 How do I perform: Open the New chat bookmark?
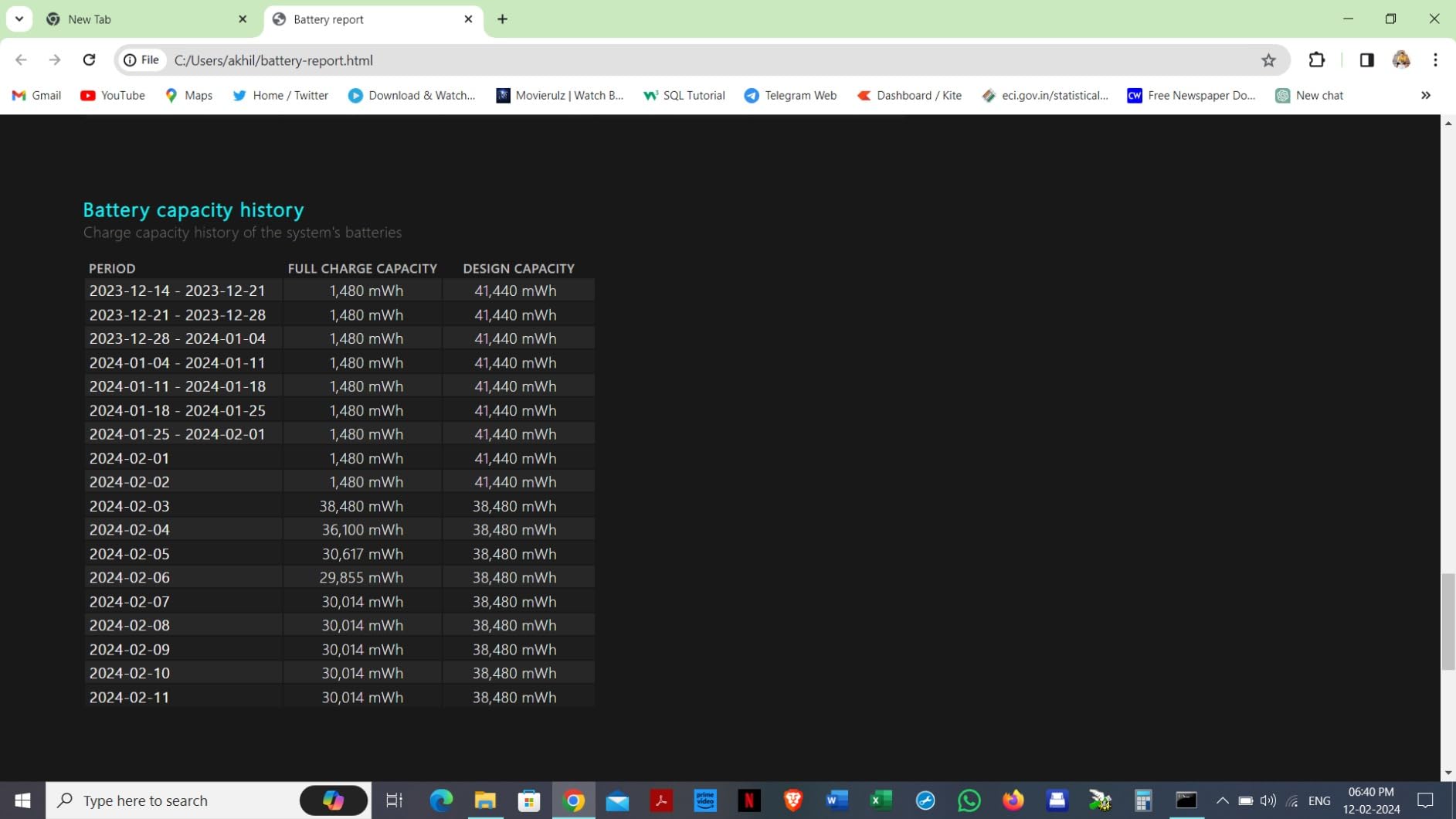click(x=1310, y=96)
